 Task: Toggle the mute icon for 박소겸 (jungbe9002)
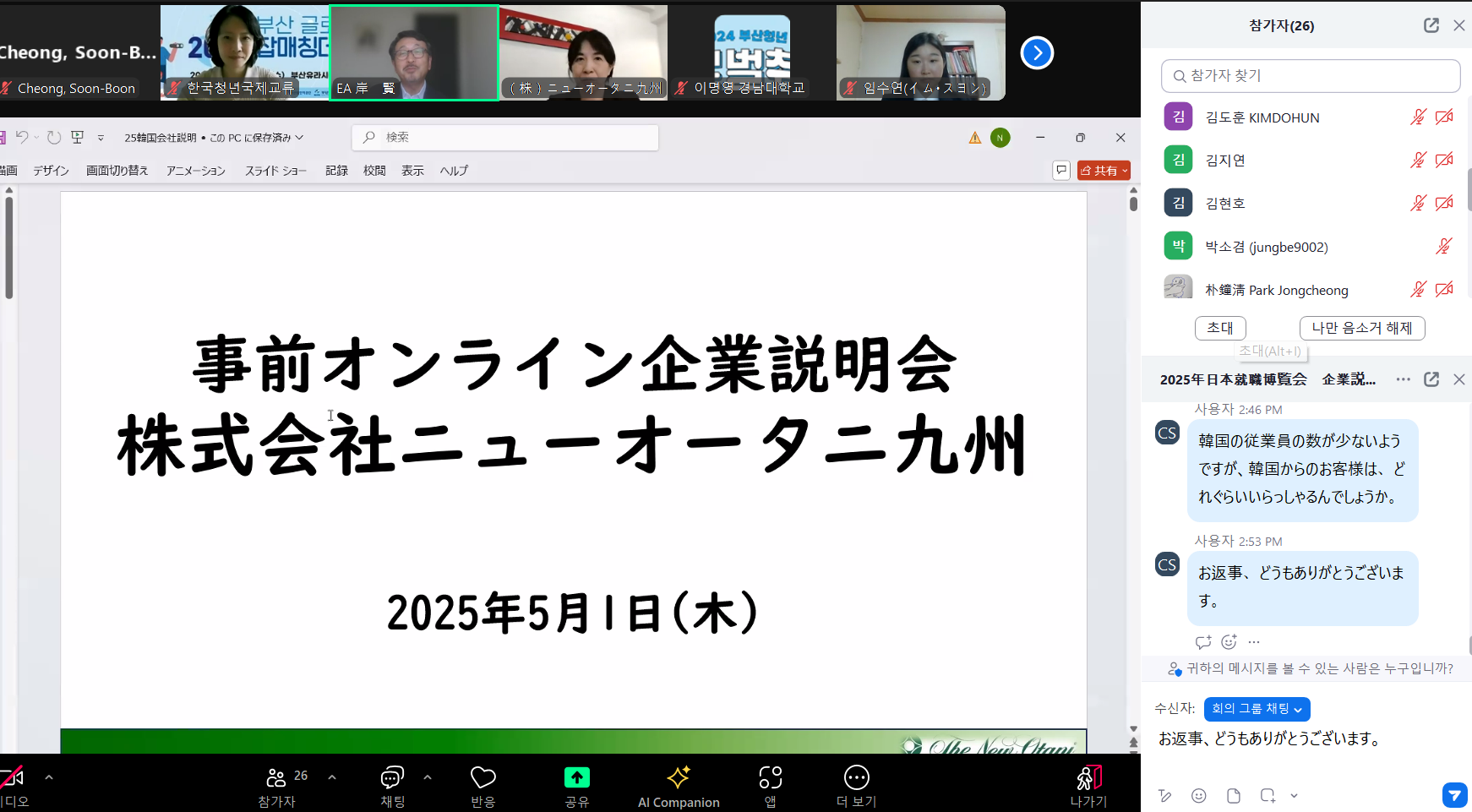tap(1443, 247)
